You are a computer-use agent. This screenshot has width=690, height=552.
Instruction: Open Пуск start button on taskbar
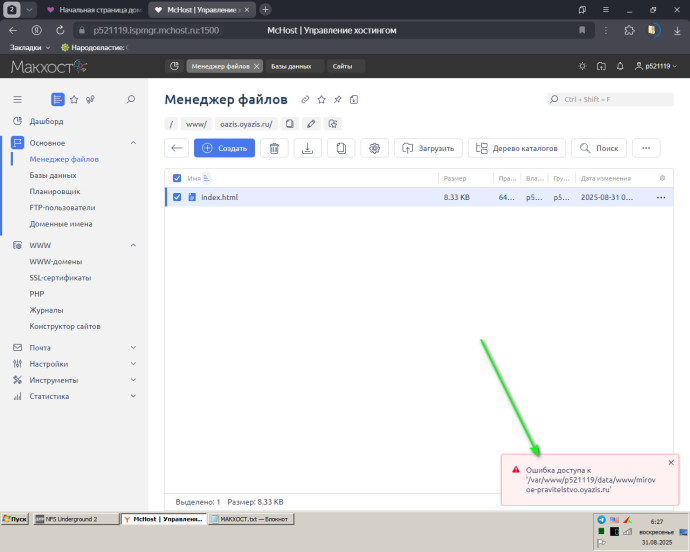pyautogui.click(x=15, y=519)
